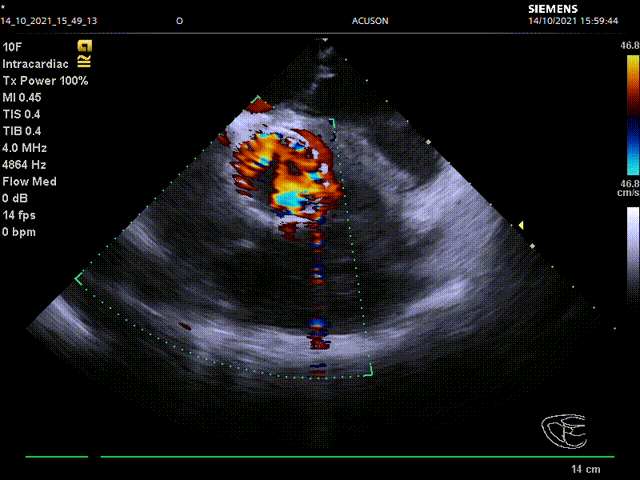The image size is (640, 480).
Task: Click the sector apex orientation marker
Action: point(324,43)
